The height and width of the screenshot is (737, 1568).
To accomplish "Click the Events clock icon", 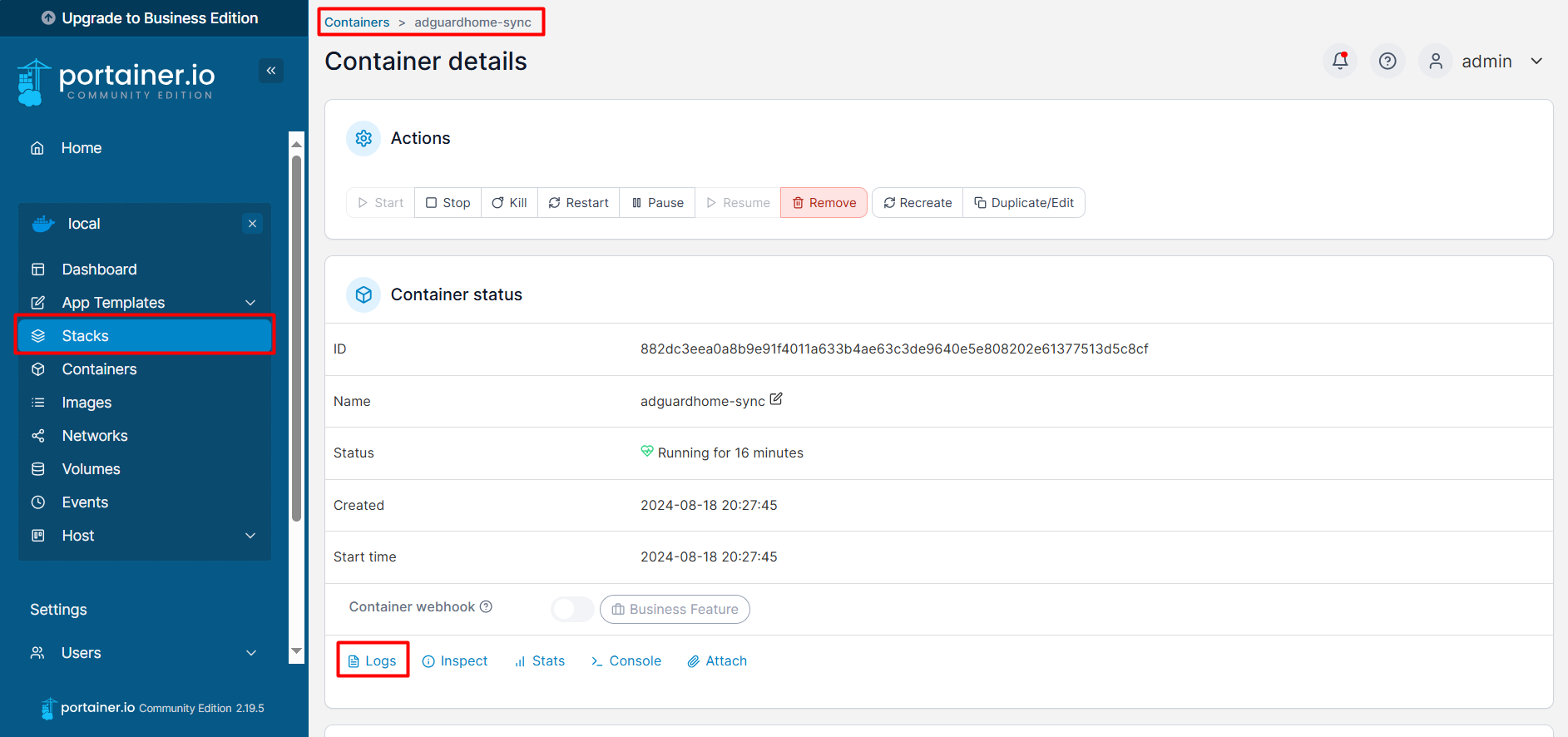I will click(38, 502).
